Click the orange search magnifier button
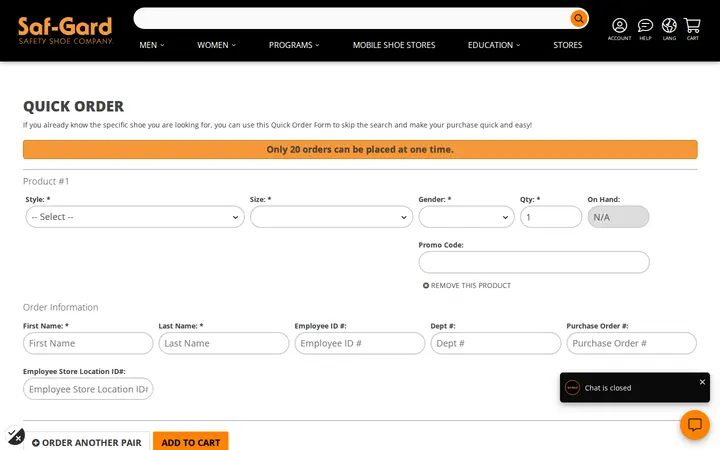 579,18
